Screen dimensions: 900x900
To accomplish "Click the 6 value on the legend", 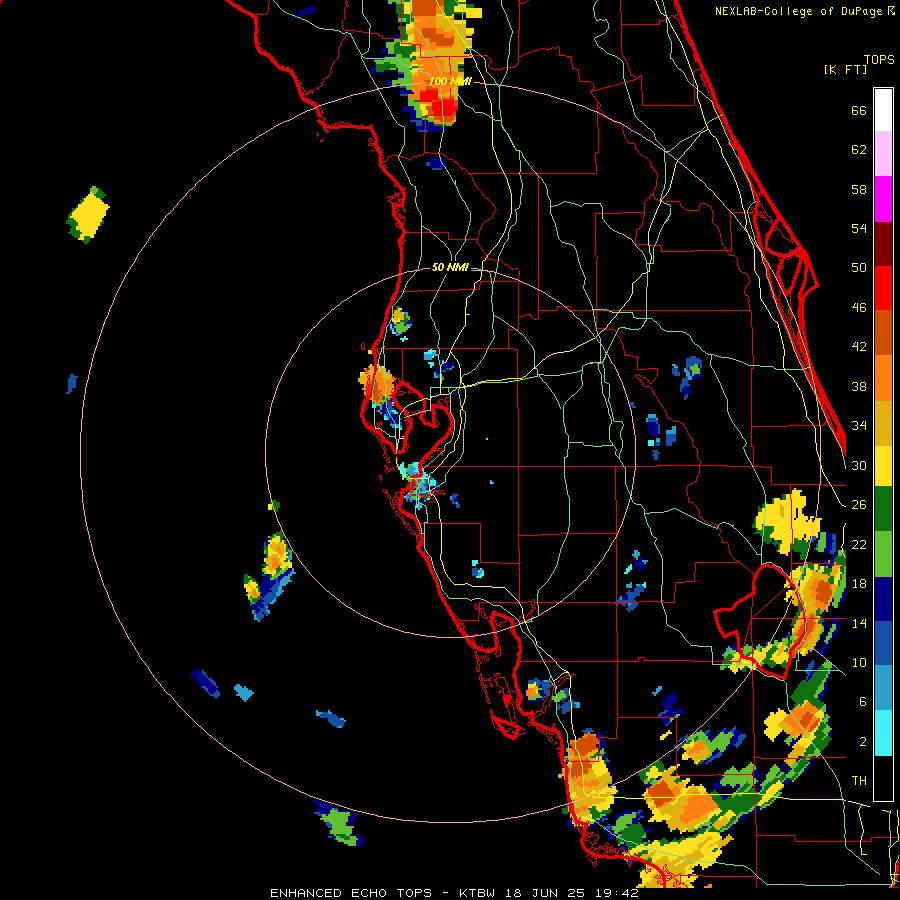I will click(x=863, y=702).
